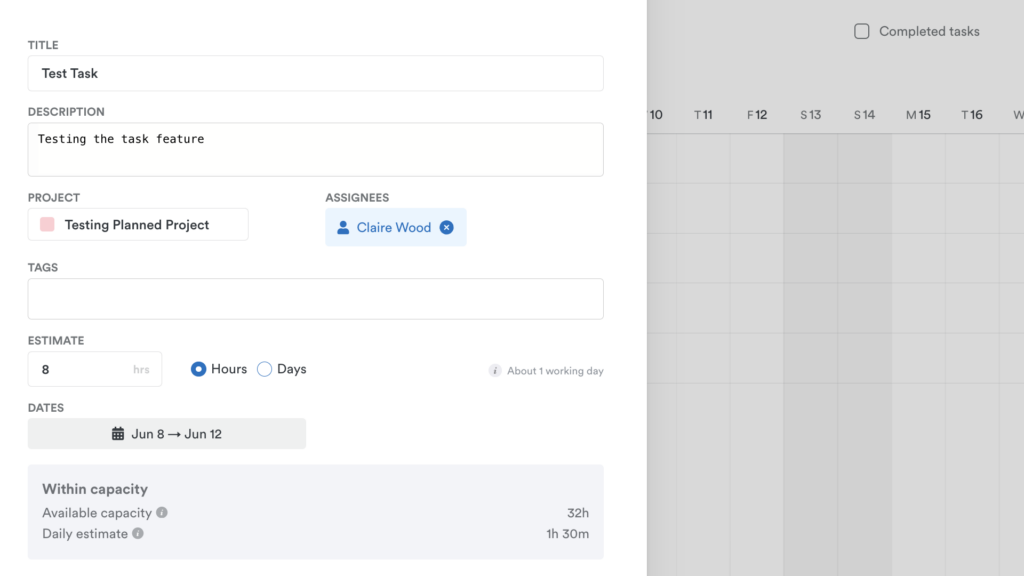Remove Claire Wood from assignees
This screenshot has width=1024, height=576.
(x=447, y=227)
